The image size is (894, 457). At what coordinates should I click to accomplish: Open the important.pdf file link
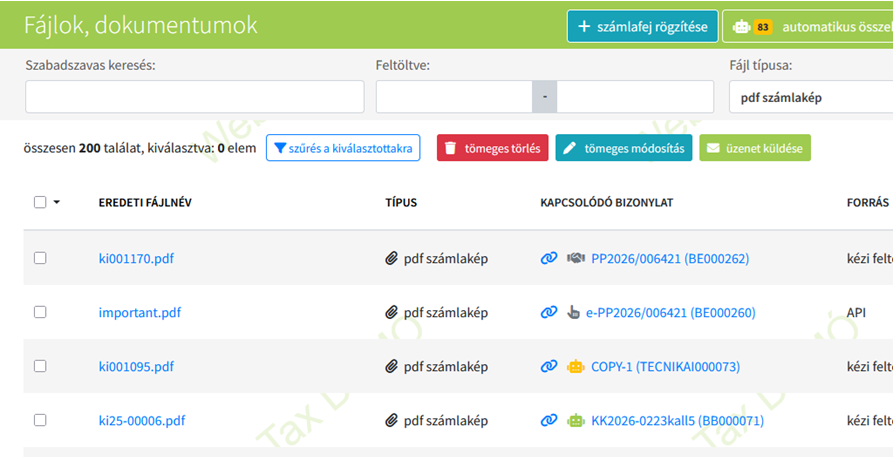140,312
